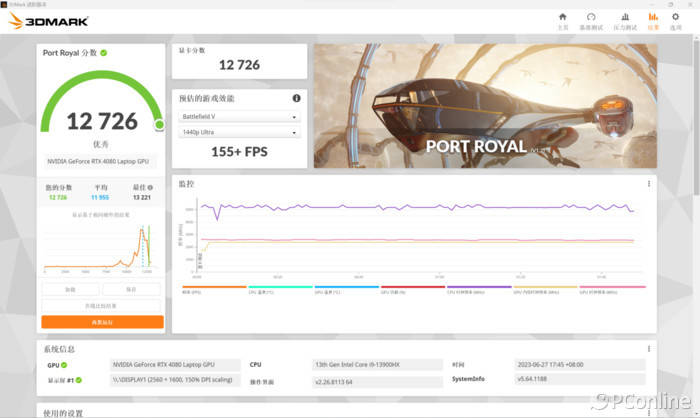Screen dimensions: 700x418
Task: Open the Benchmarks (基准测试) navigation icon
Action: click(591, 20)
